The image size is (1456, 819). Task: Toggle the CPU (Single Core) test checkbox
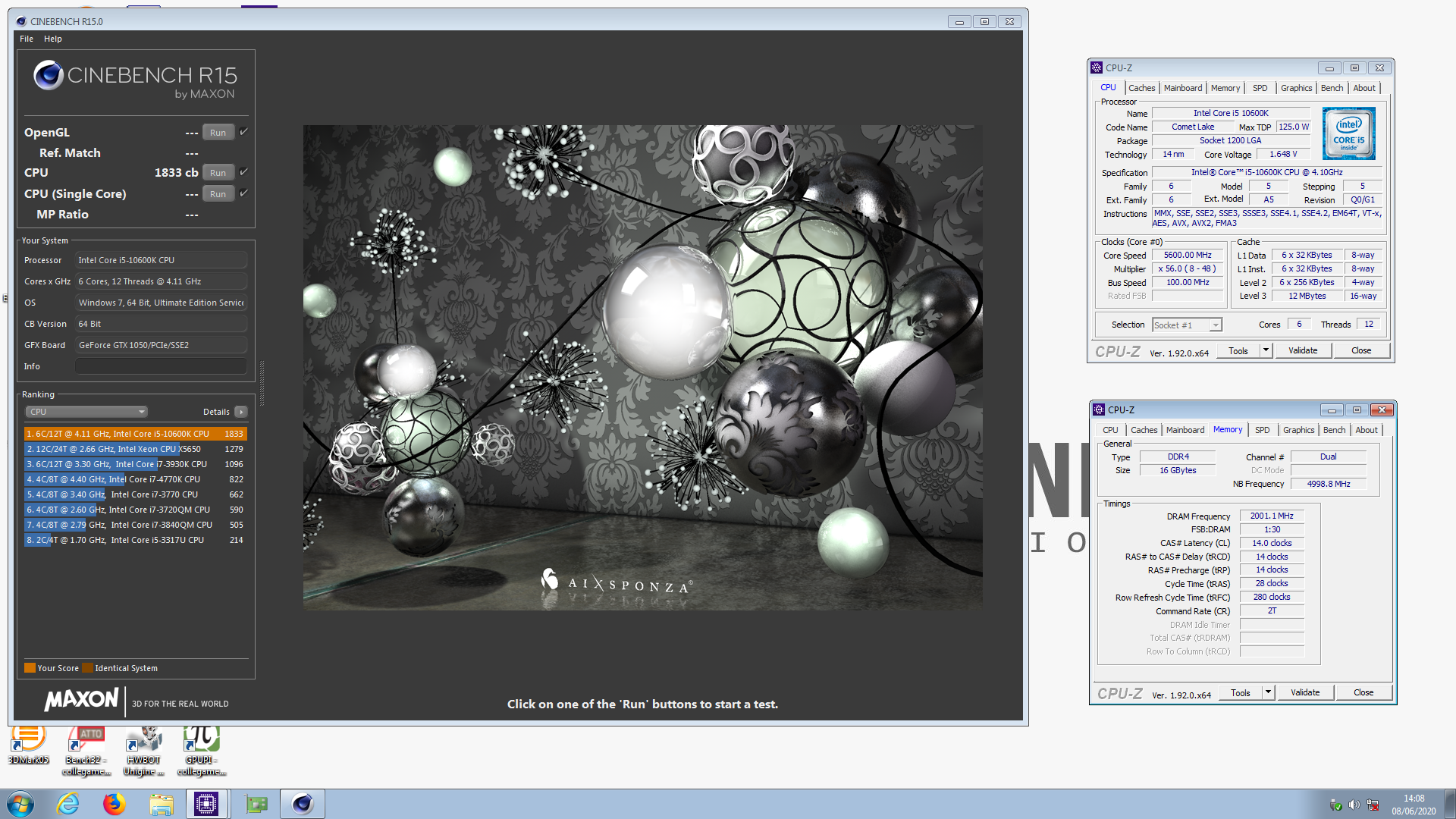pos(243,193)
